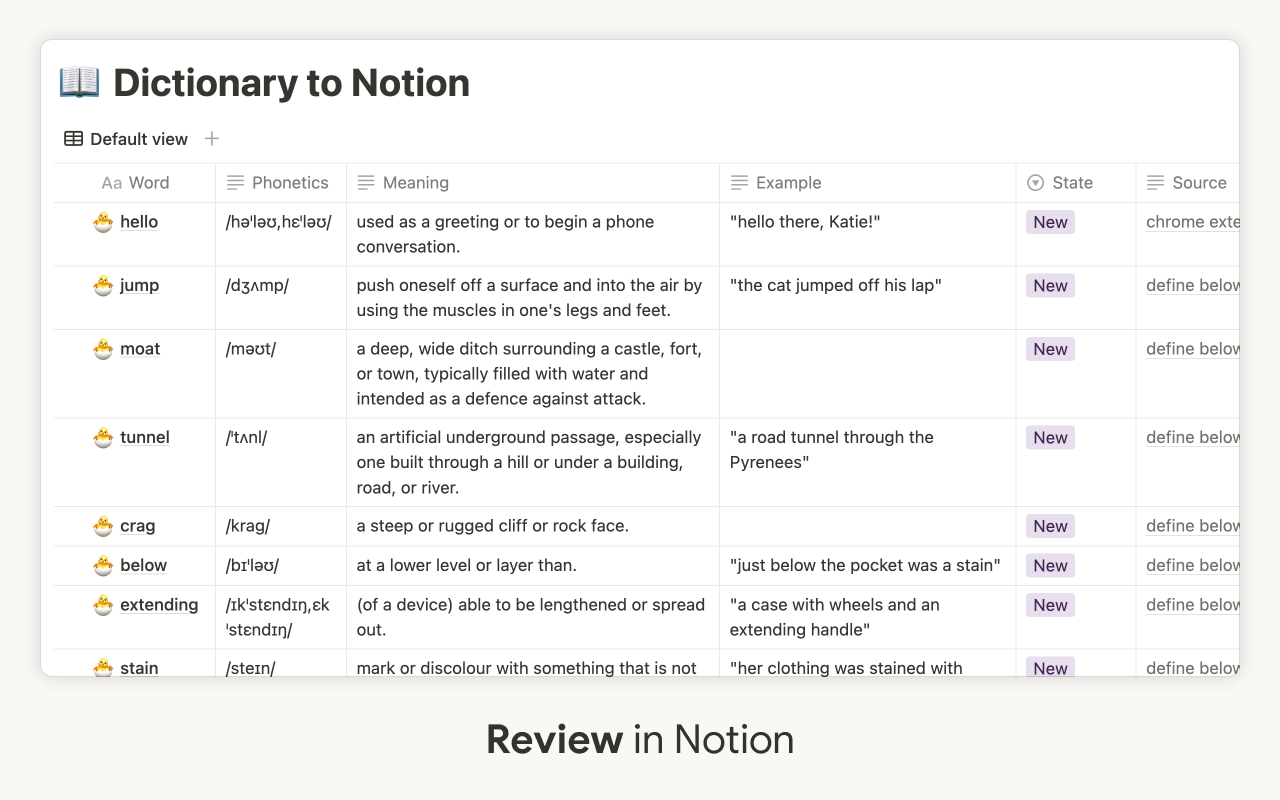Click the chick emoji beside tunnel

click(x=102, y=437)
